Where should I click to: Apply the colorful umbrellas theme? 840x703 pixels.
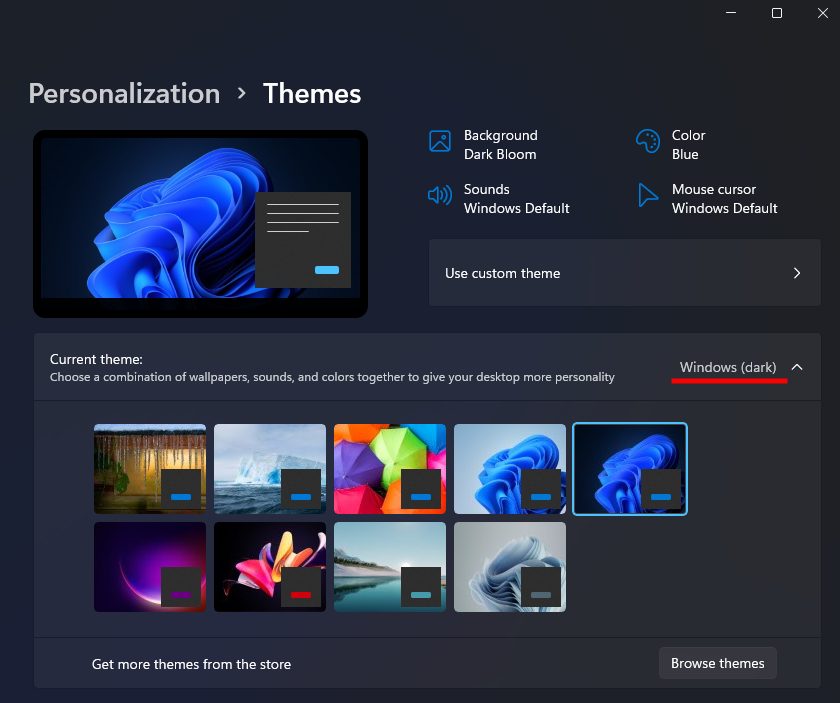click(x=390, y=469)
